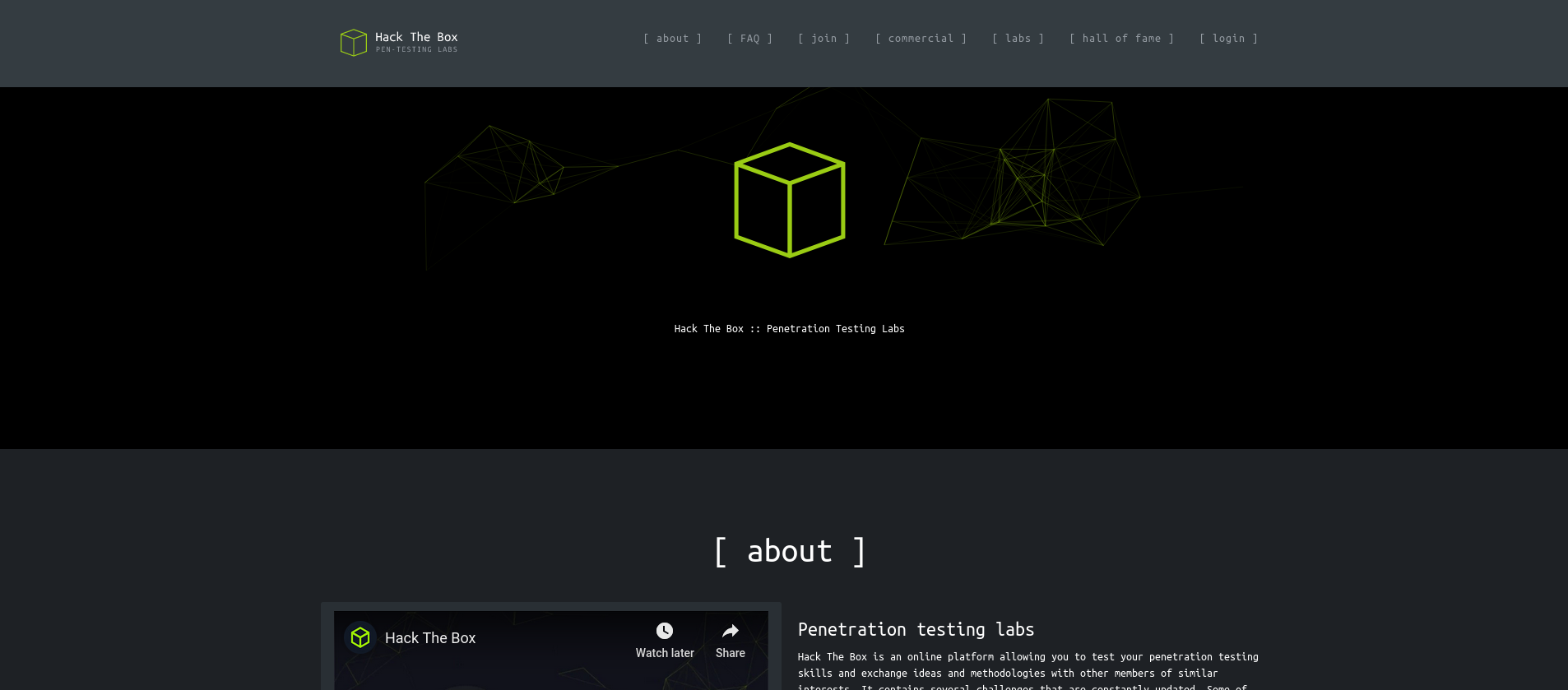Click the Penetration Testing Labs hero tagline
This screenshot has width=1568, height=690.
pyautogui.click(x=789, y=329)
